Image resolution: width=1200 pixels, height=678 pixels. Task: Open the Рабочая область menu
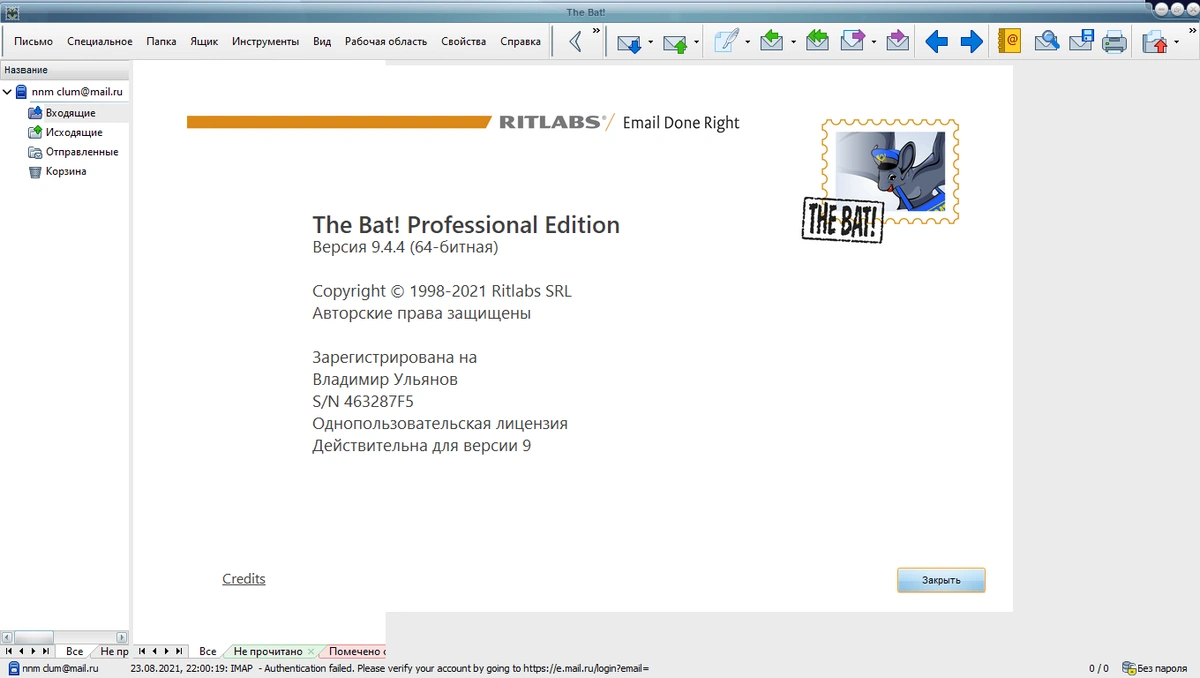pyautogui.click(x=386, y=42)
